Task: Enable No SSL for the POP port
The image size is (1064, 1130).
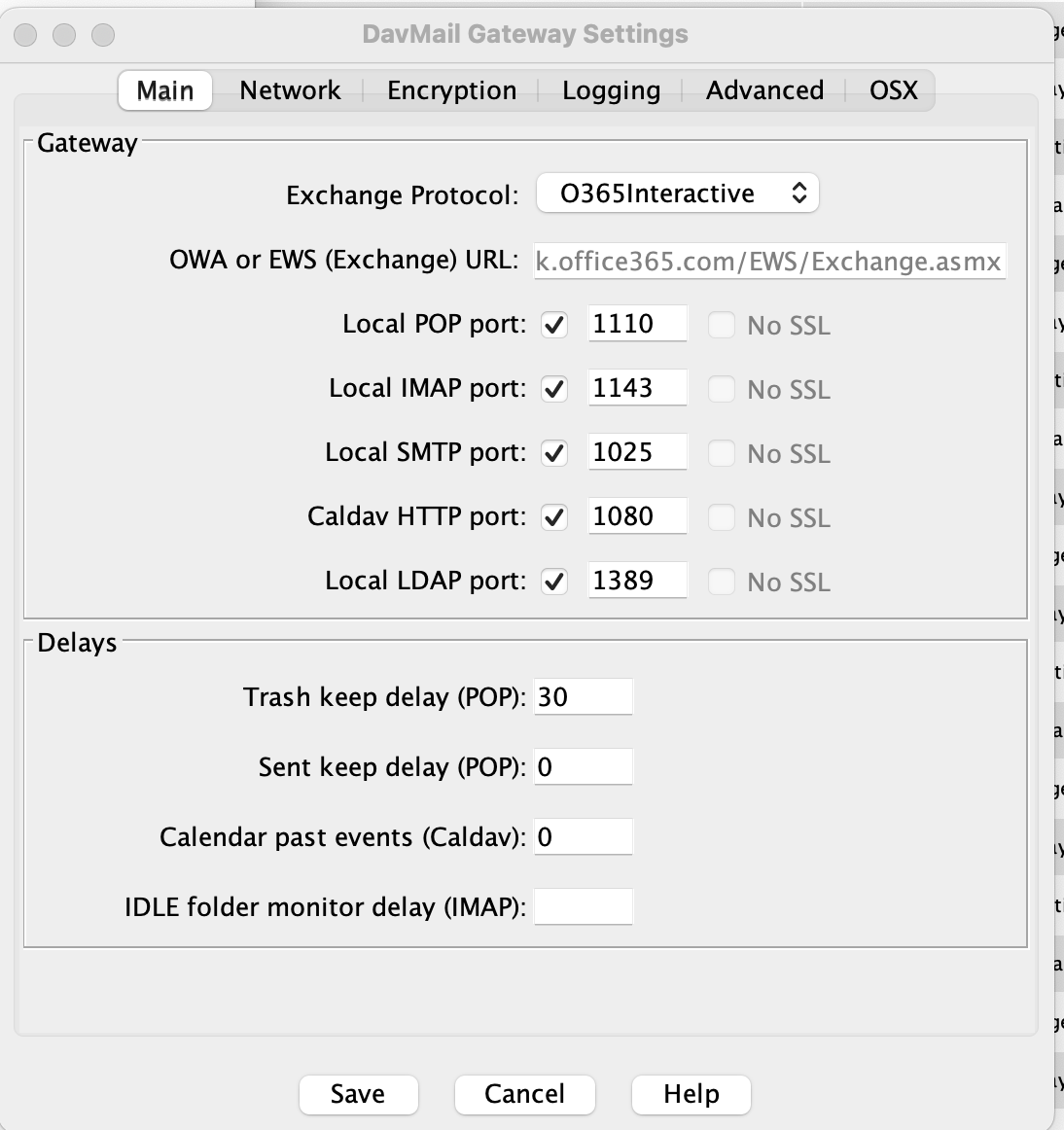Action: (722, 326)
